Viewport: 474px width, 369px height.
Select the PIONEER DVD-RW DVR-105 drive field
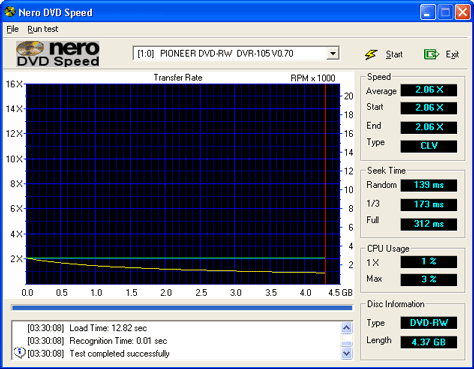[x=236, y=53]
